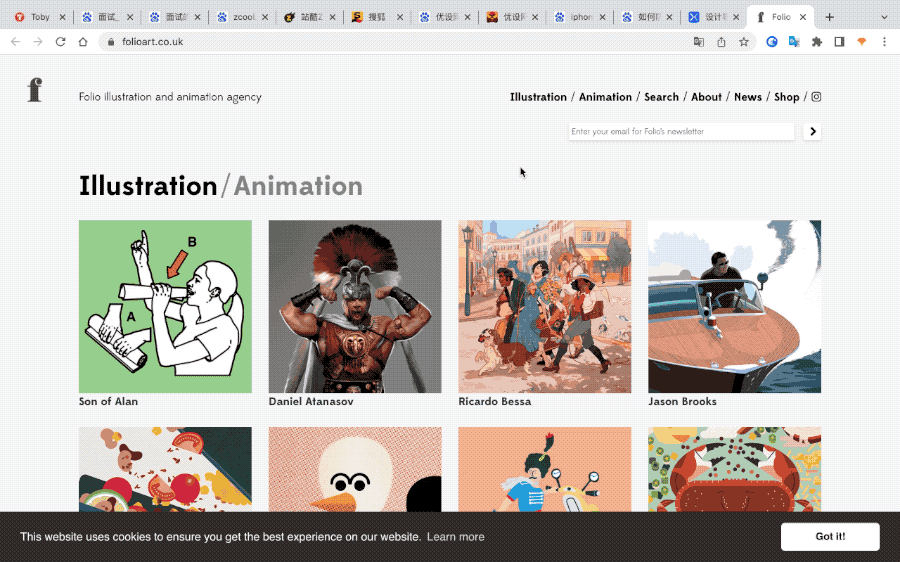Open Ricardo Bessa street scene thumbnail
Screen dimensions: 900x562
click(x=545, y=307)
